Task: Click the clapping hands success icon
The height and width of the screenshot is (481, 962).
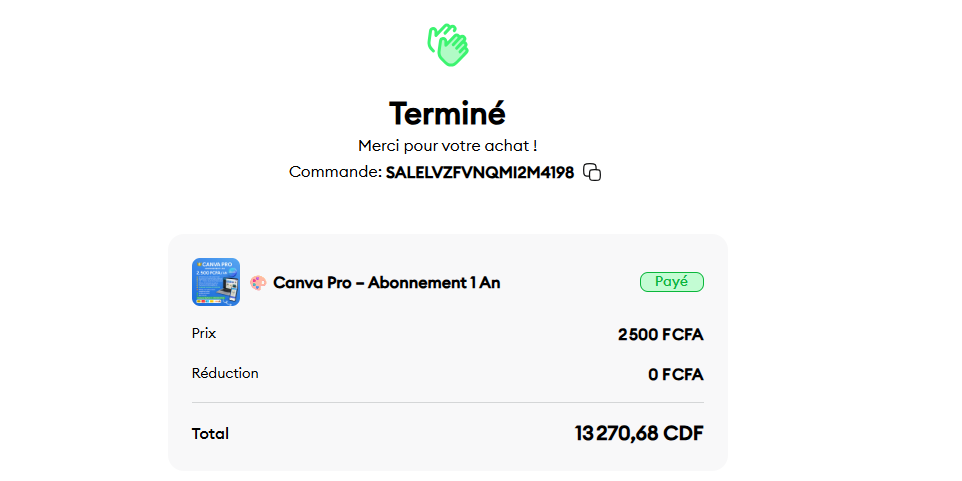Action: coord(448,45)
